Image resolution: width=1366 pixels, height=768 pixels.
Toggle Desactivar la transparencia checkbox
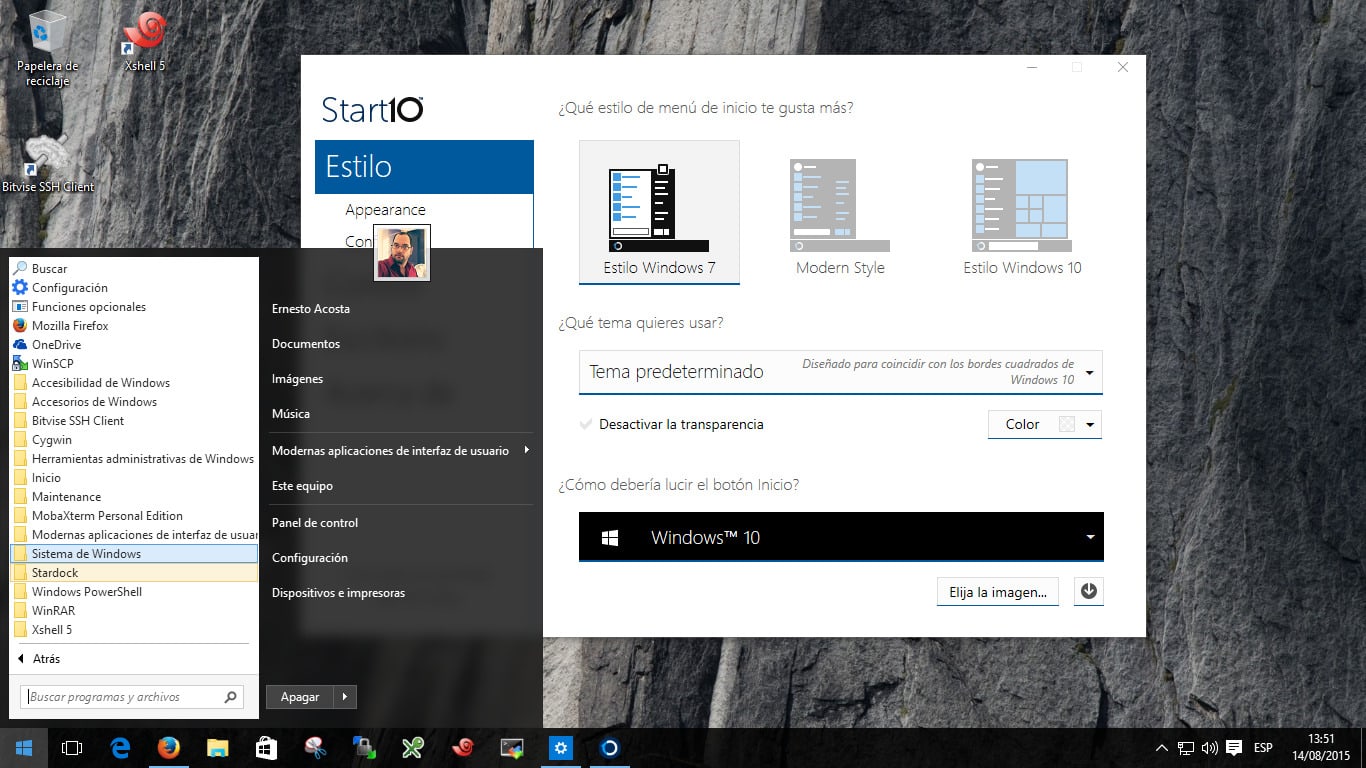point(586,424)
